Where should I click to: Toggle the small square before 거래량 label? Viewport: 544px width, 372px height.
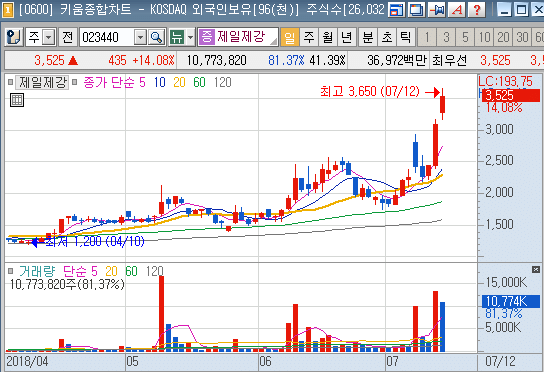click(10, 271)
